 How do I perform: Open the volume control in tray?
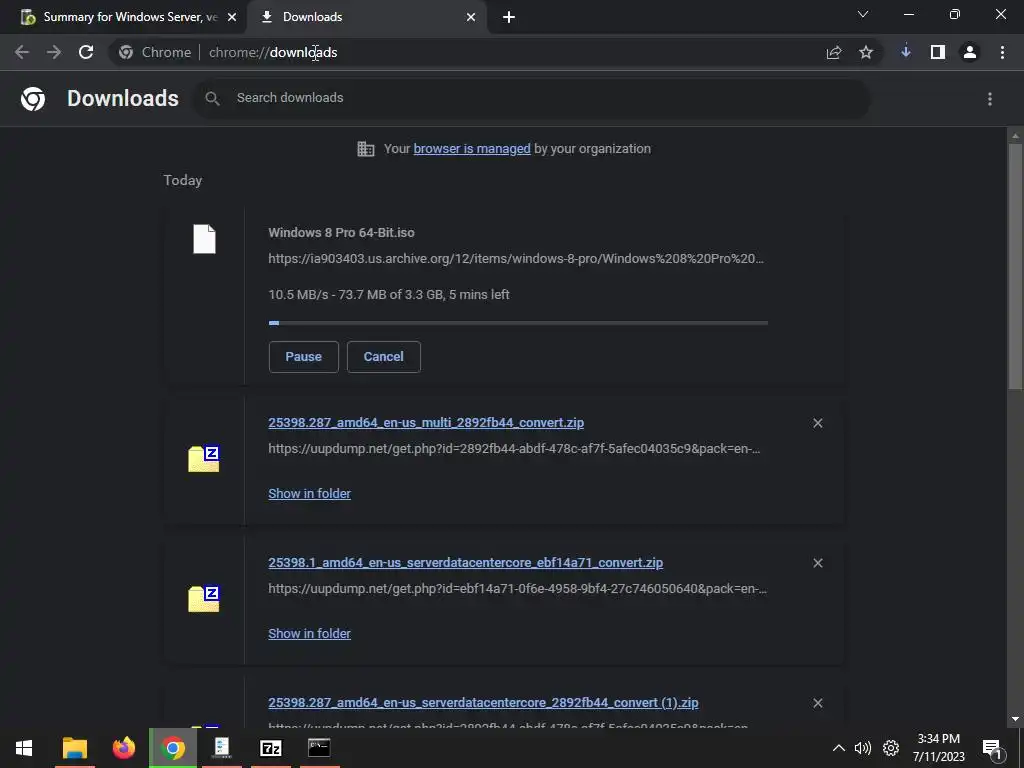click(x=863, y=748)
